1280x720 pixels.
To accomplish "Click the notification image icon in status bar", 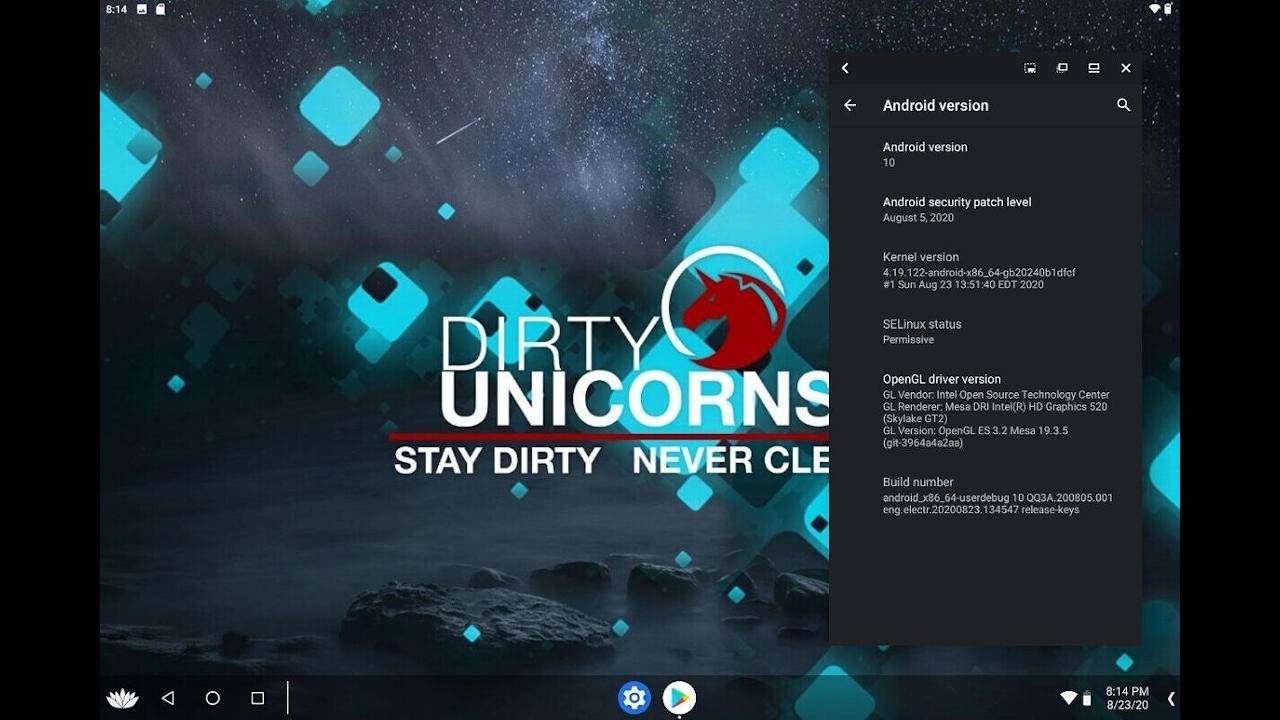I will pyautogui.click(x=142, y=9).
